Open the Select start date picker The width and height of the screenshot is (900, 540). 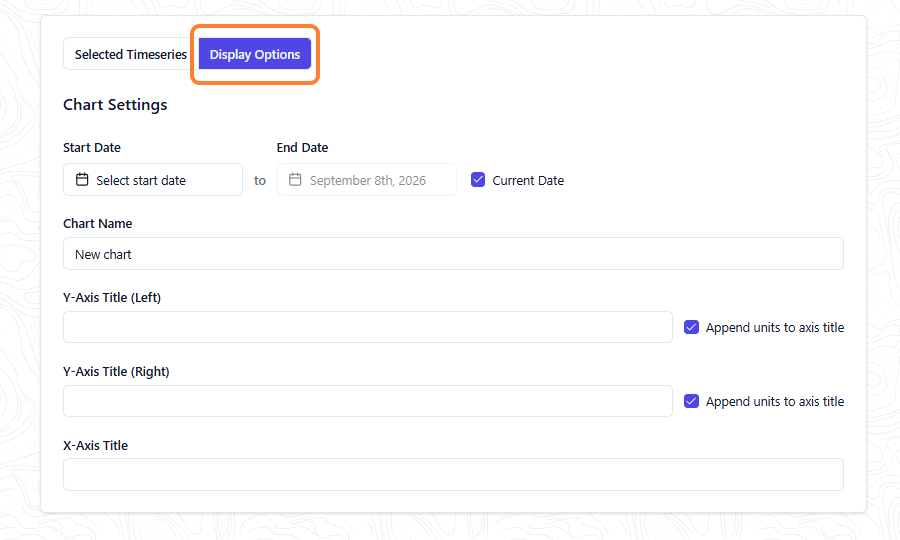[x=153, y=180]
